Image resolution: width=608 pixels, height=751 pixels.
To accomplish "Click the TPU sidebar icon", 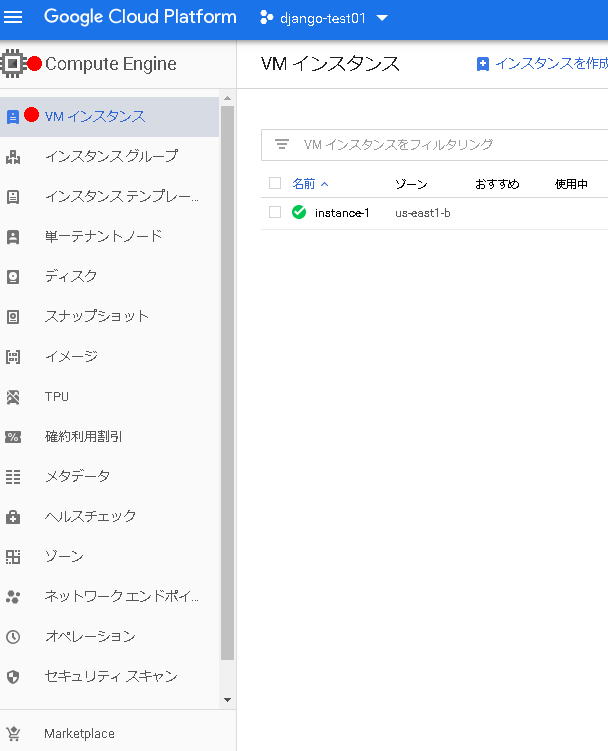I will [13, 397].
